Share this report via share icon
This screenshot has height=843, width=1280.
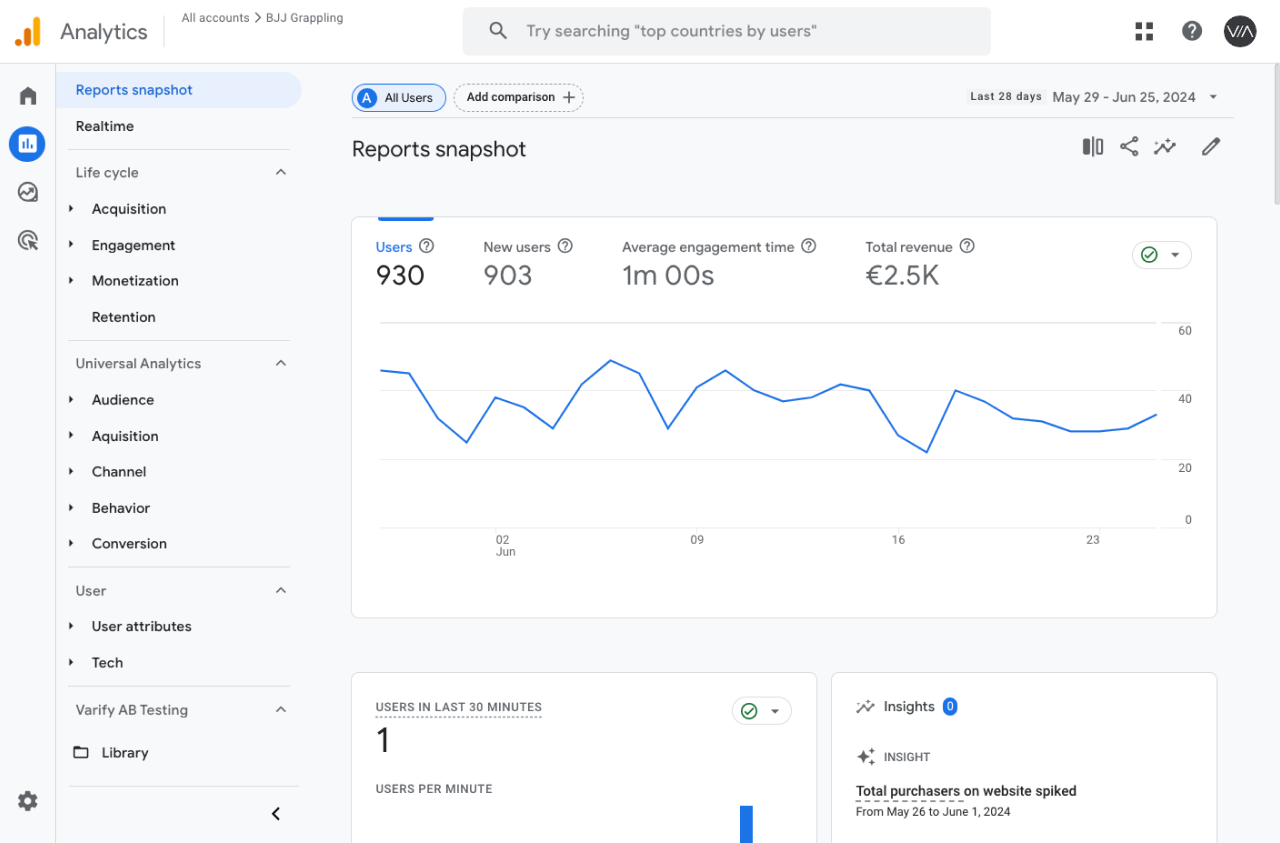click(1129, 147)
